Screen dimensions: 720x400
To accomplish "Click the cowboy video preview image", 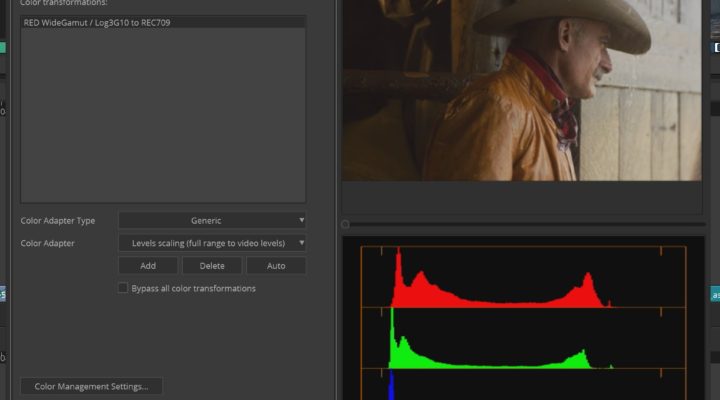I will 522,90.
